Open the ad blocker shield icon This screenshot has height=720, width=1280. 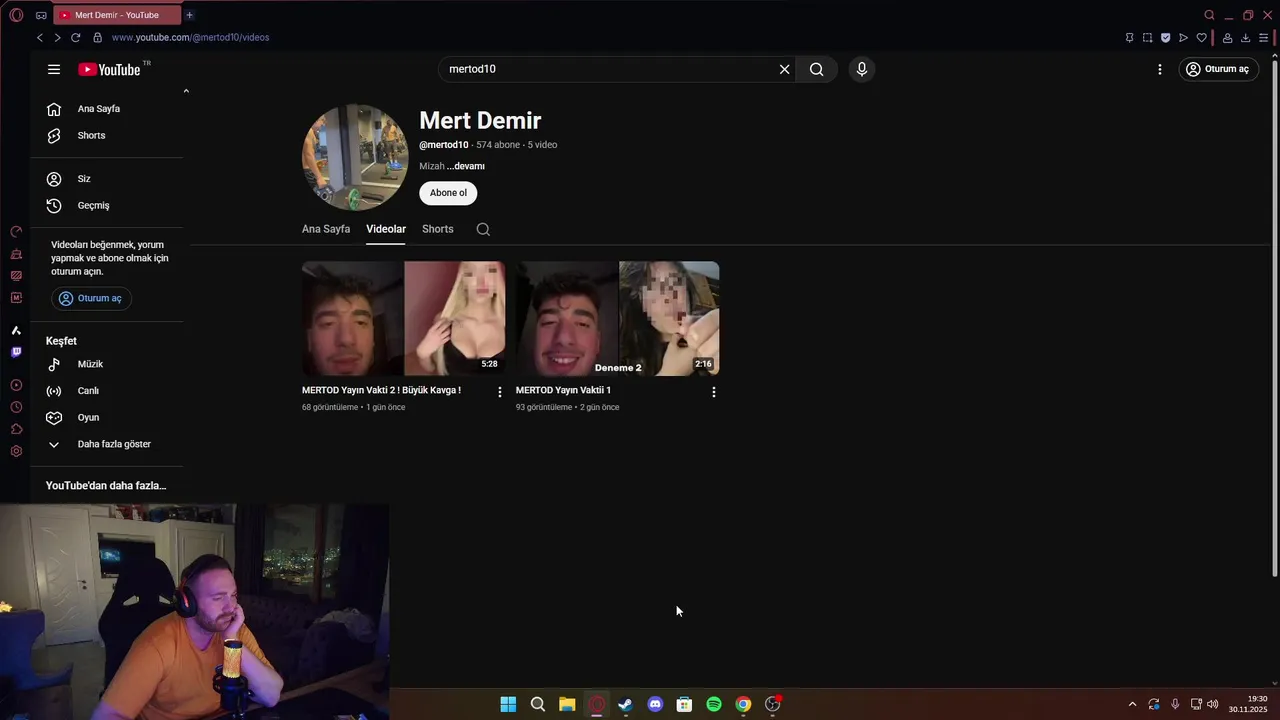1166,38
